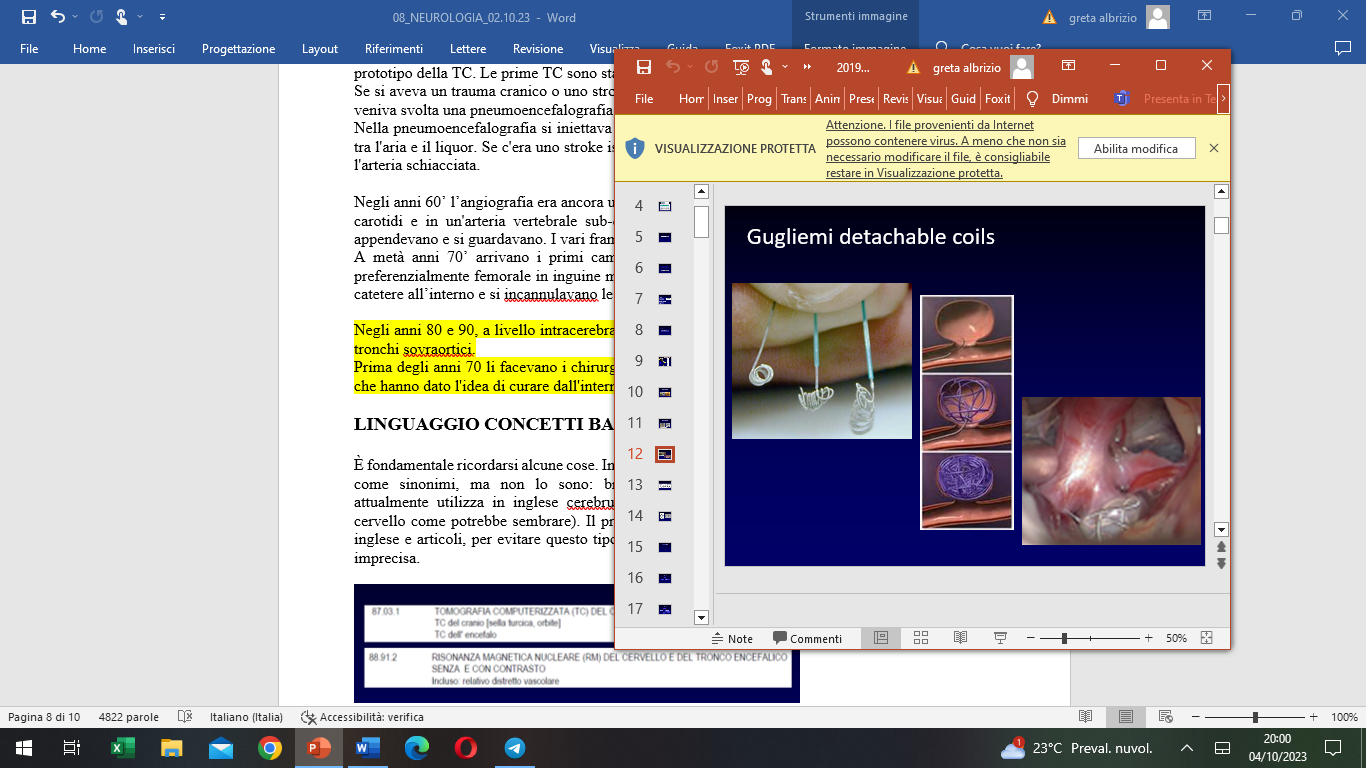Select slide 14 thumbnail
The width and height of the screenshot is (1366, 768).
coord(665,516)
